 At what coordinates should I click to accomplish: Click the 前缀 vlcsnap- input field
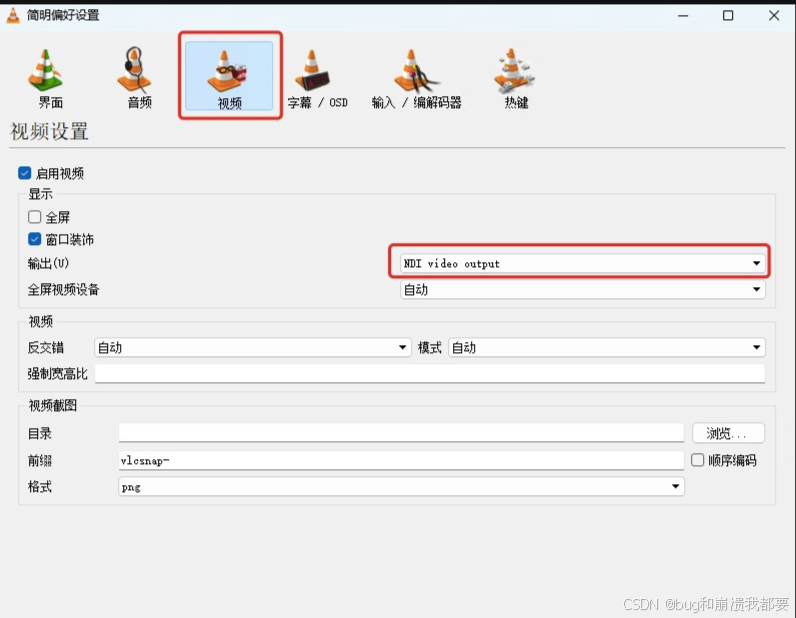pyautogui.click(x=401, y=460)
